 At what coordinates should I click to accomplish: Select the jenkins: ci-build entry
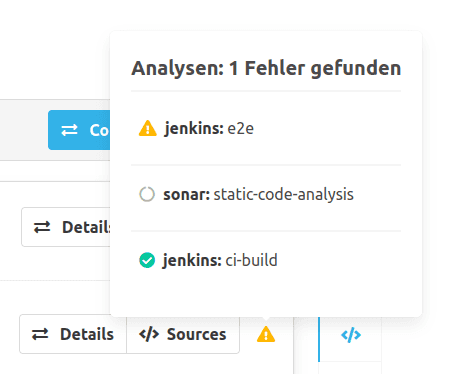pyautogui.click(x=266, y=260)
